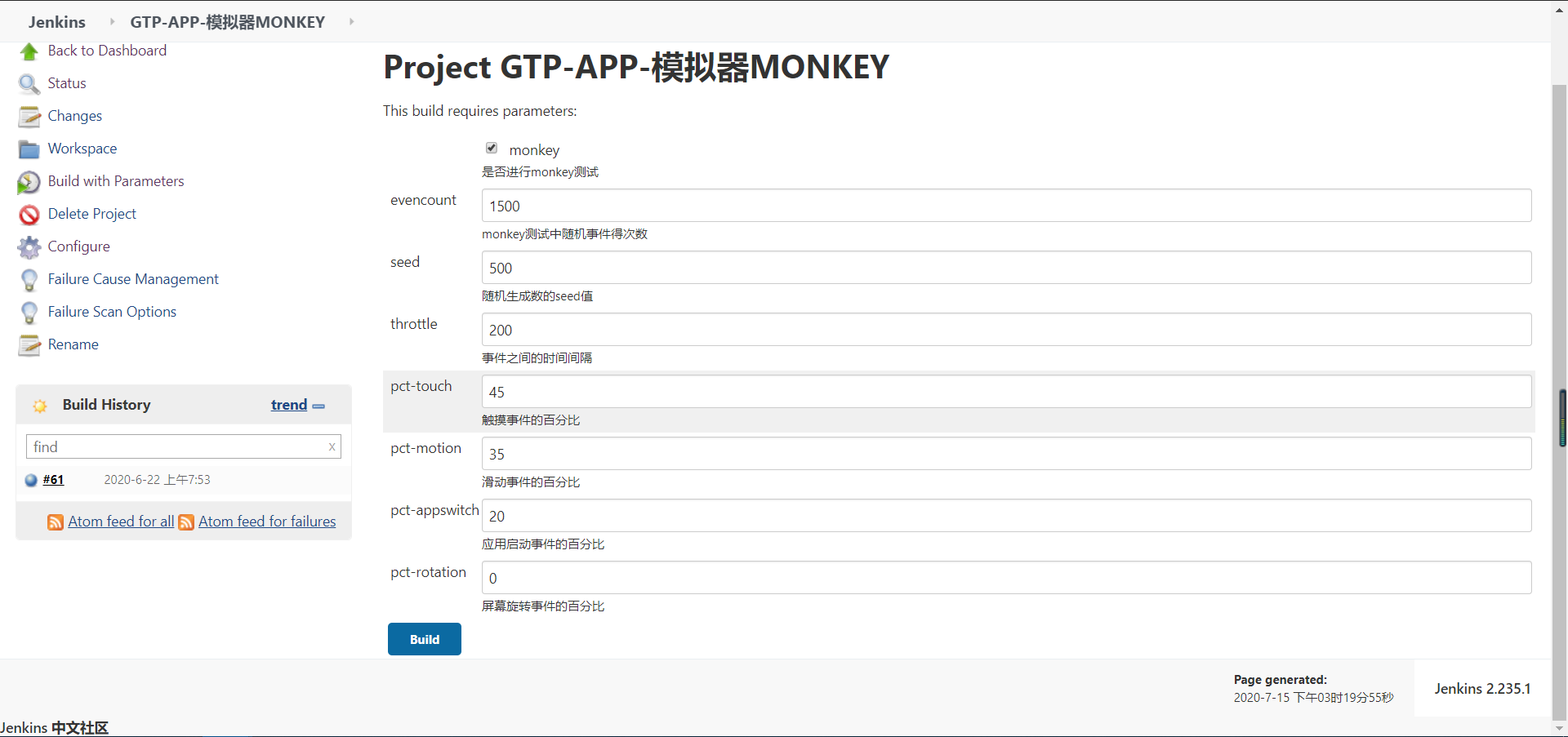Click the Back to Dashboard green arrow icon

pyautogui.click(x=29, y=51)
